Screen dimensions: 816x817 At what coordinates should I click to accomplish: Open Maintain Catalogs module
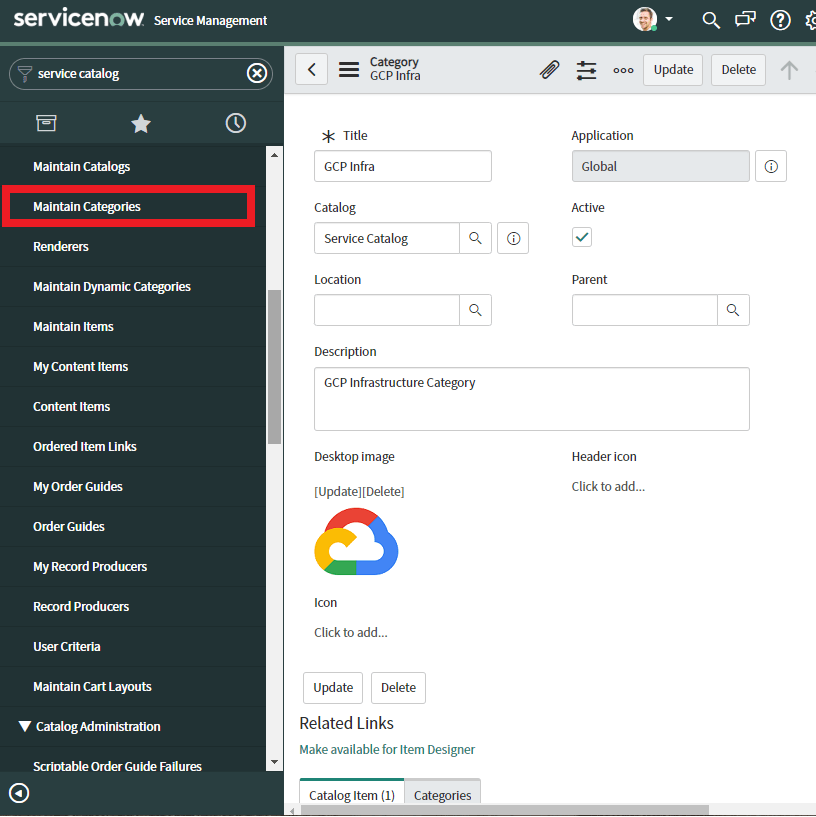[x=81, y=167]
